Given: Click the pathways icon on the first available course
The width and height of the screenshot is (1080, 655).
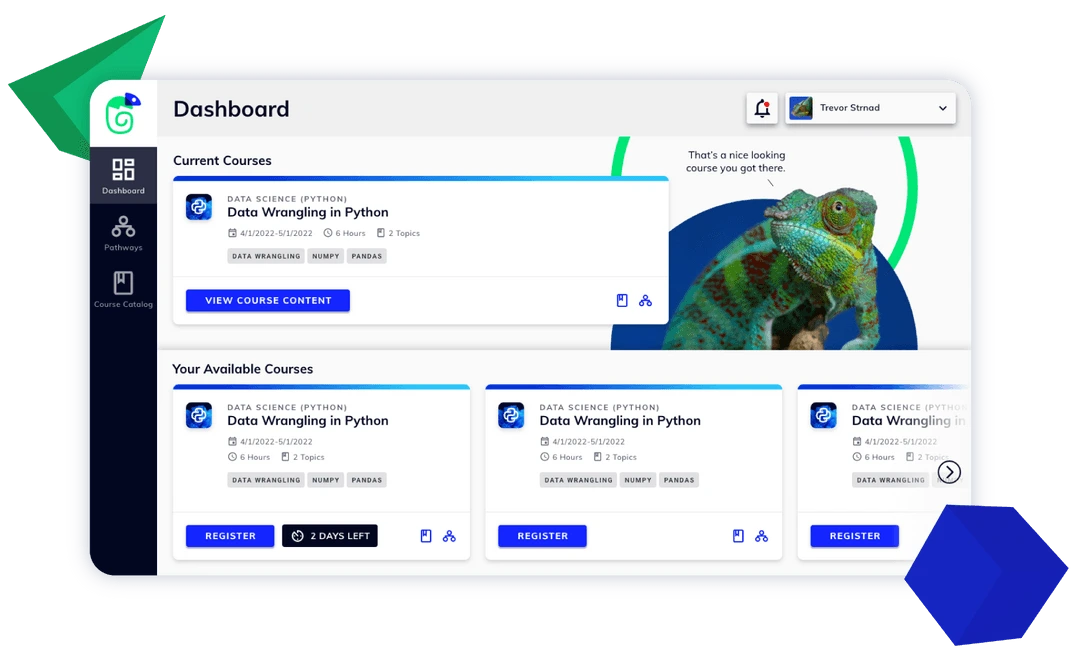Looking at the screenshot, I should (449, 536).
